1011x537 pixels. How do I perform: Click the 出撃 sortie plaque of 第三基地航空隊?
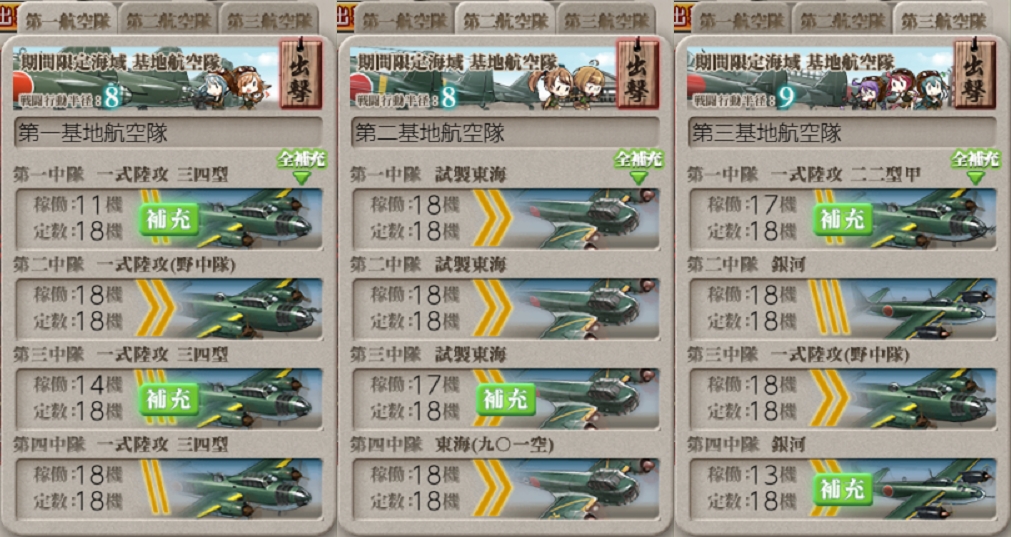pos(975,74)
